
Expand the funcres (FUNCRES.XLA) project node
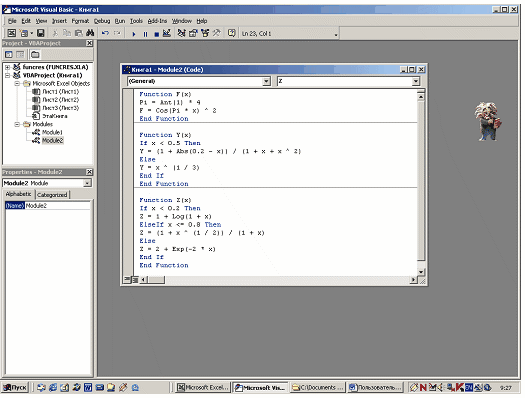[7, 67]
